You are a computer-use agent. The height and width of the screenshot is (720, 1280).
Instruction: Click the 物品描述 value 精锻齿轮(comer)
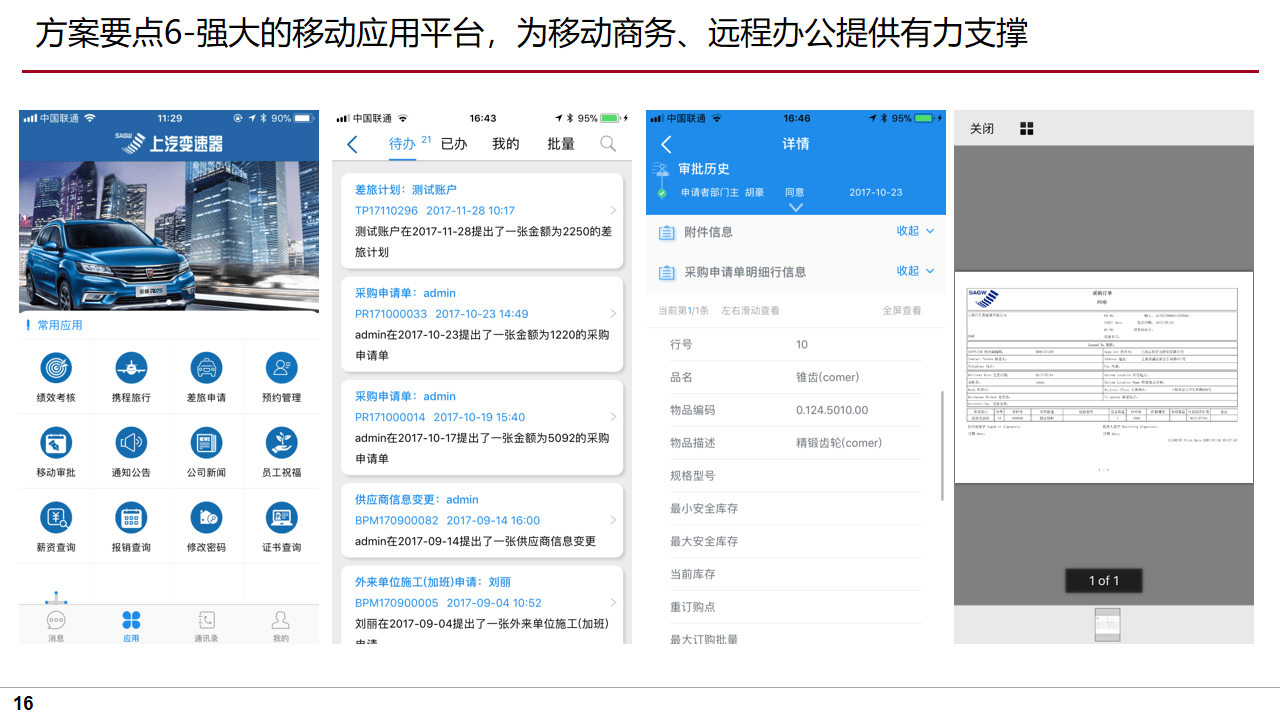point(839,443)
